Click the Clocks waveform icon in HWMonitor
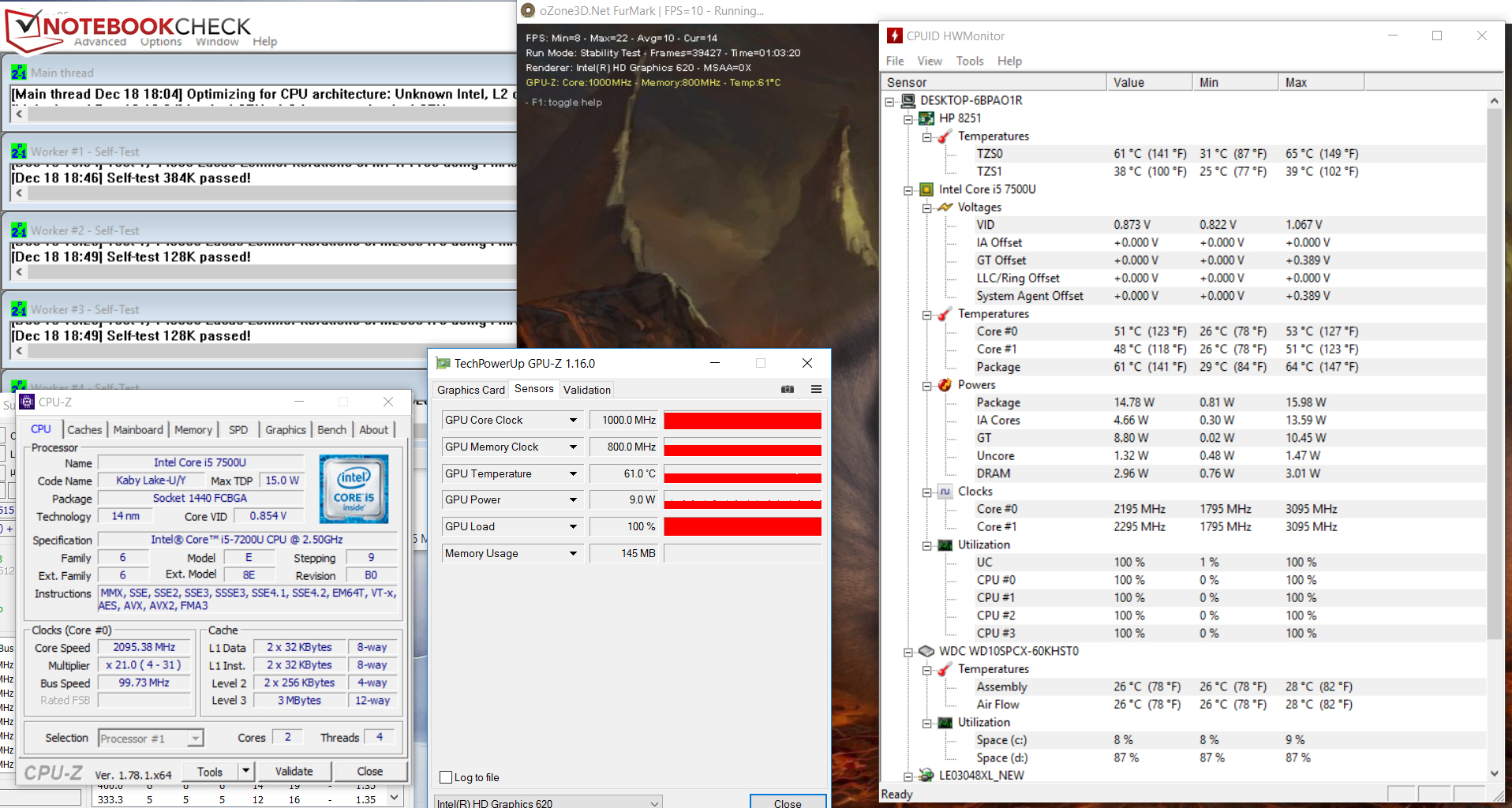Screen dimensions: 1512x808 [x=945, y=492]
